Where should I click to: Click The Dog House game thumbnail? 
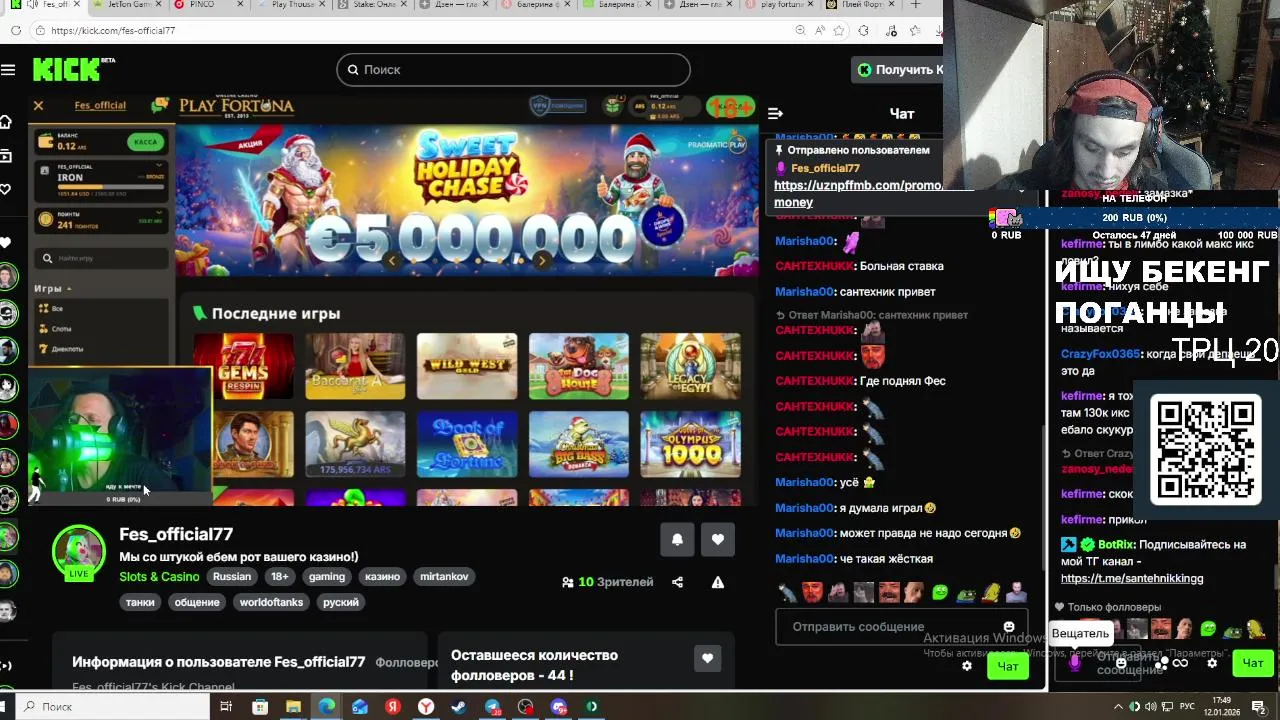point(579,366)
